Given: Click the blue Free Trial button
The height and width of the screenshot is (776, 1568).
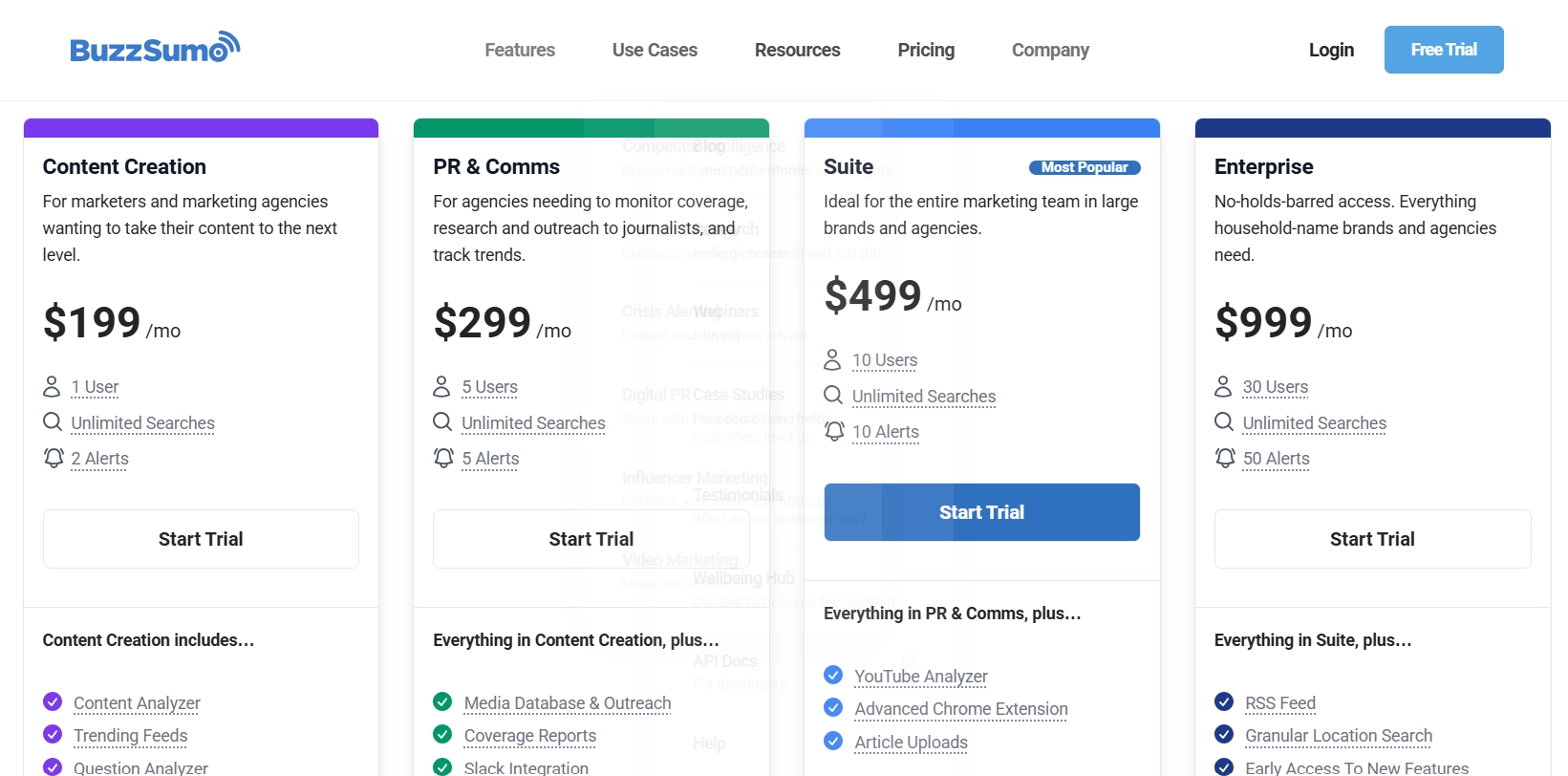Looking at the screenshot, I should (1443, 50).
